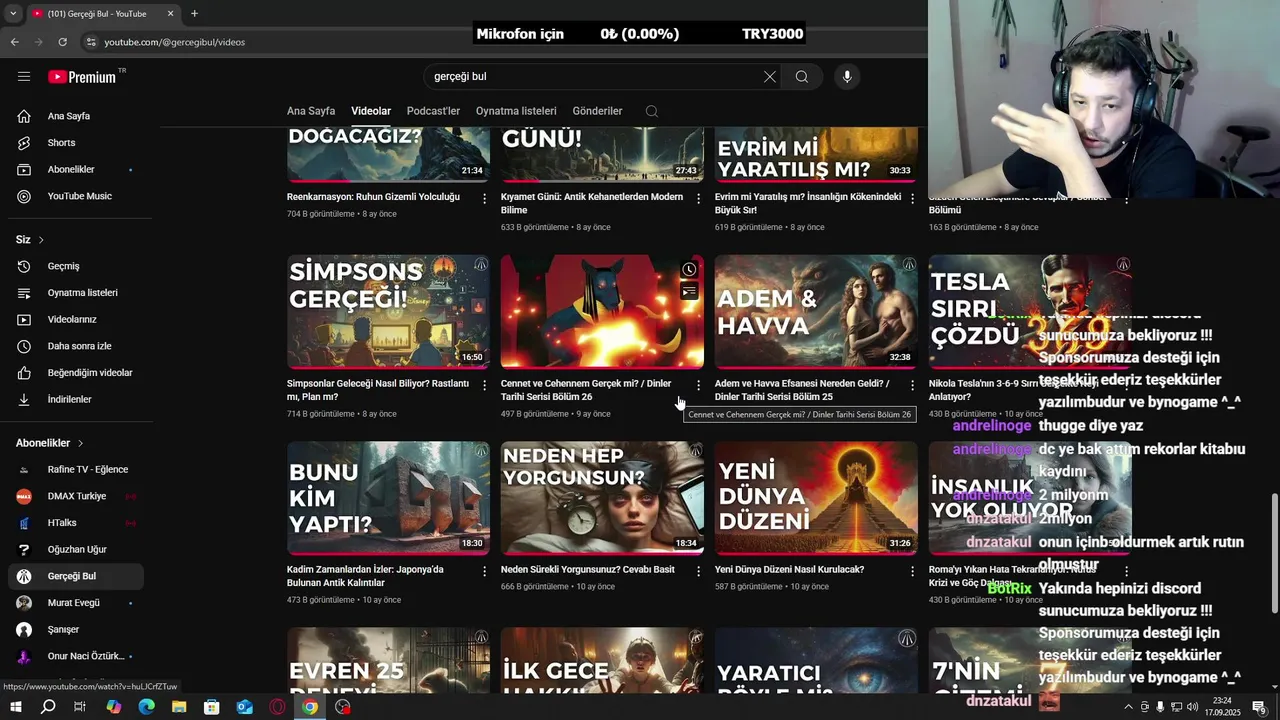1280x720 pixels.
Task: Open options for Yeni Dünya Düzeni video
Action: [x=912, y=571]
